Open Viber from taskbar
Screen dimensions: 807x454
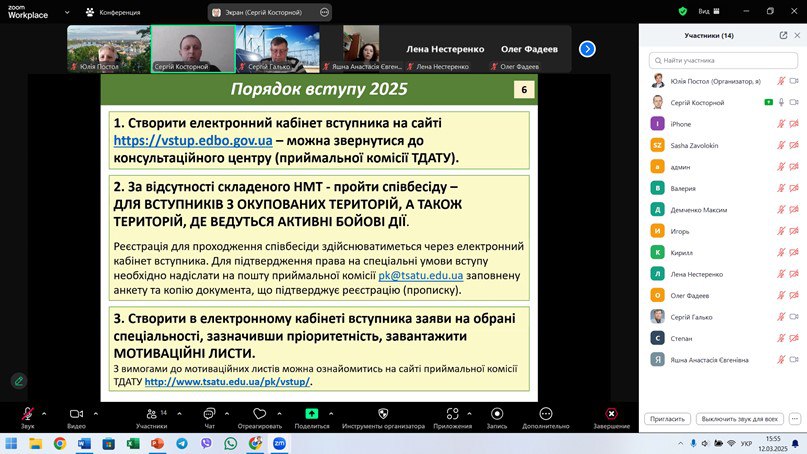206,443
